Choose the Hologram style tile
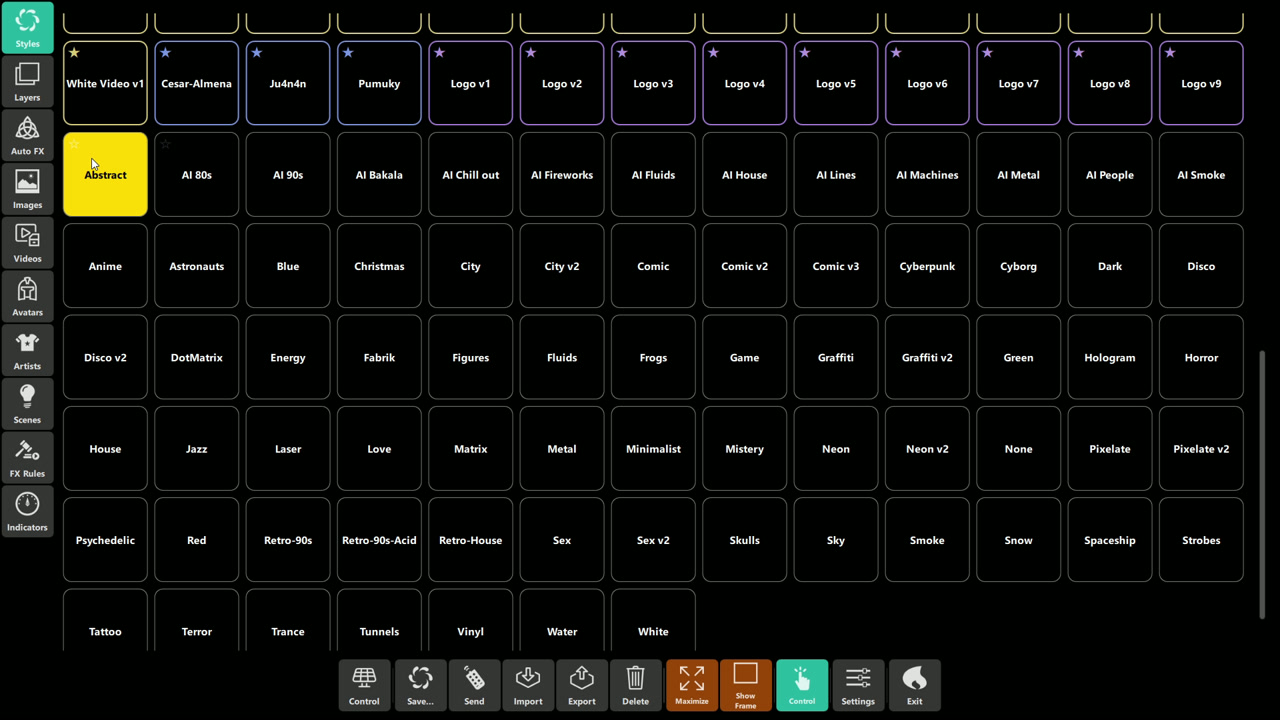 tap(1110, 357)
